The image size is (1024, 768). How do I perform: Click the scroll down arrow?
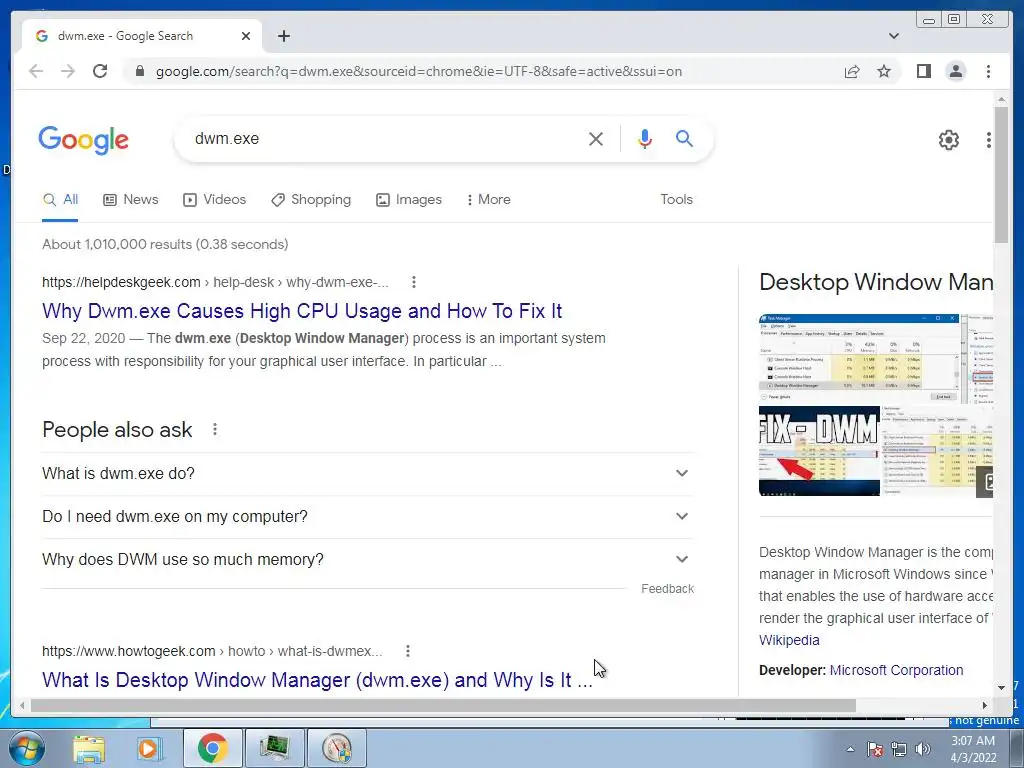[1001, 688]
